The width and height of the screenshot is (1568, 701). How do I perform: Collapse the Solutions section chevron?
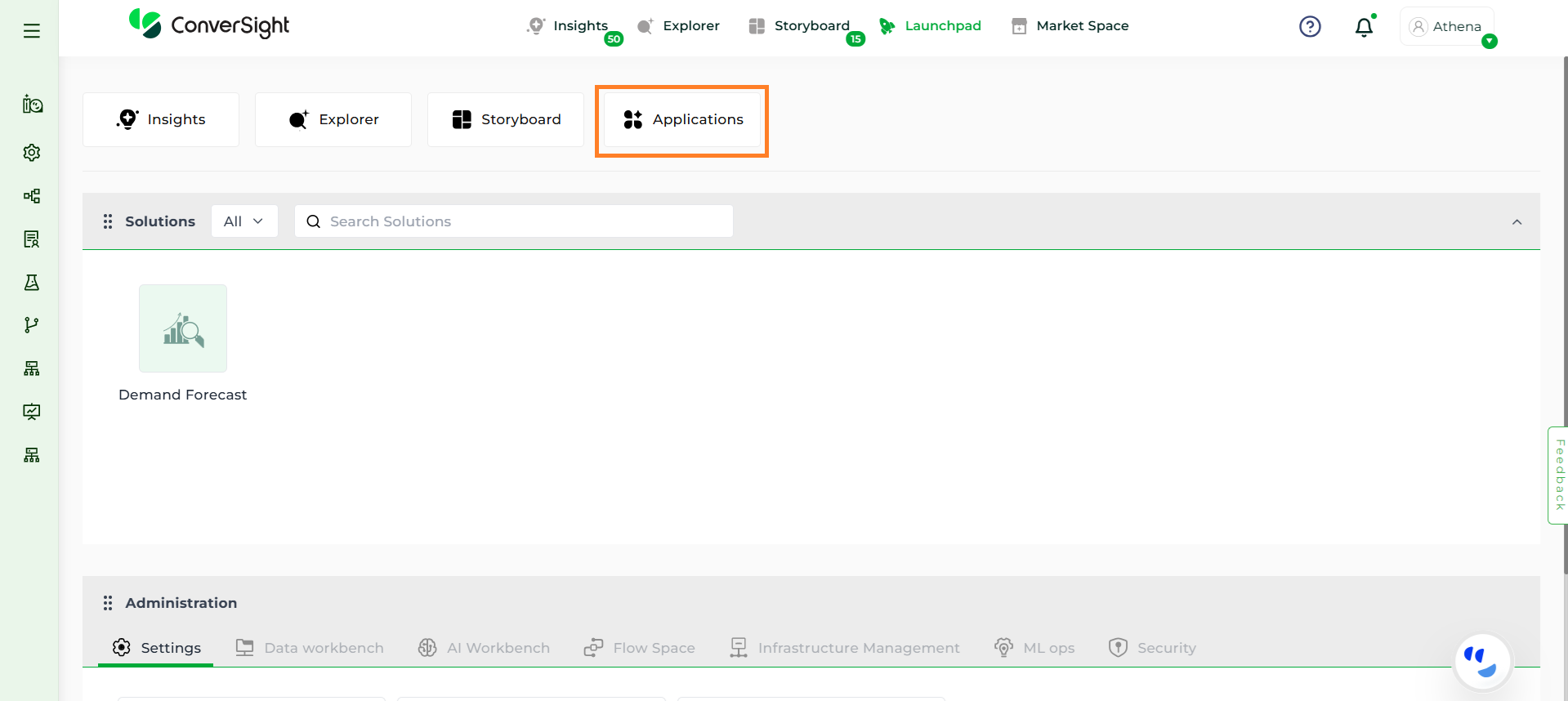tap(1517, 222)
